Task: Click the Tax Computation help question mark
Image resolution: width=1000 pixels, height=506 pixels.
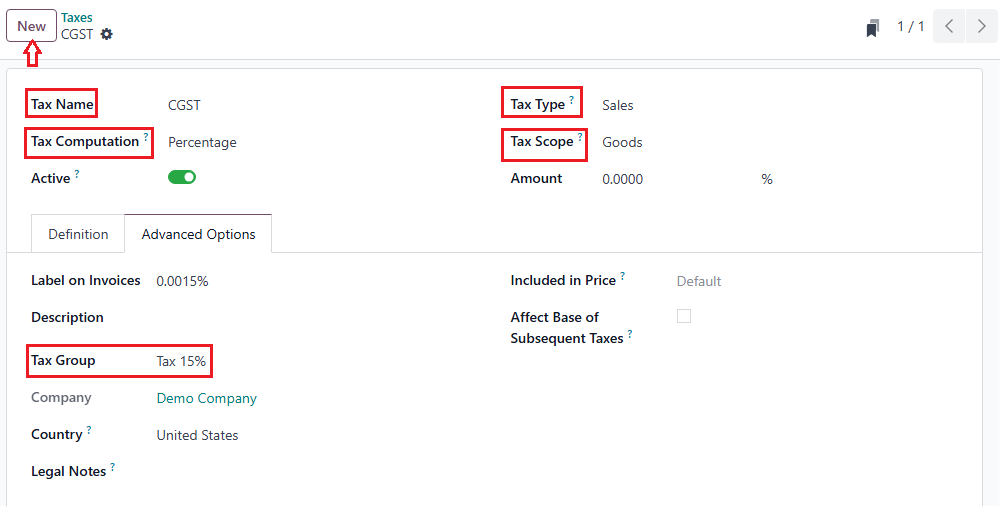Action: [x=146, y=137]
